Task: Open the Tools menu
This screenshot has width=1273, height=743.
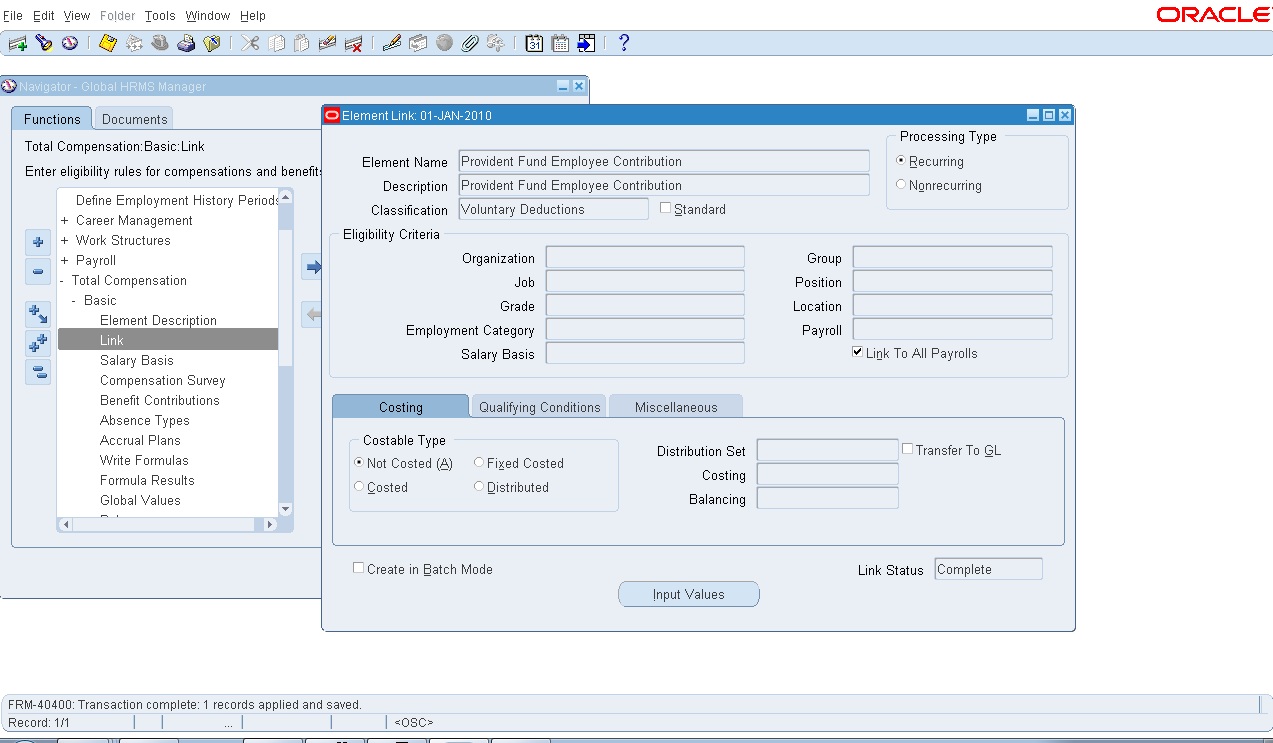Action: pos(159,15)
